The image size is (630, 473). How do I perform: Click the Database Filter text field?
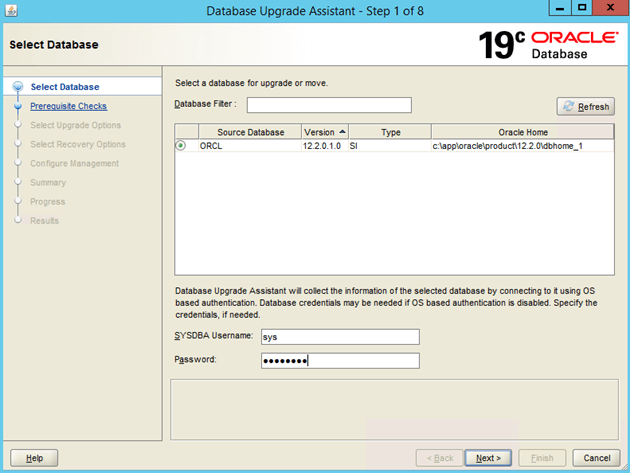click(x=329, y=105)
